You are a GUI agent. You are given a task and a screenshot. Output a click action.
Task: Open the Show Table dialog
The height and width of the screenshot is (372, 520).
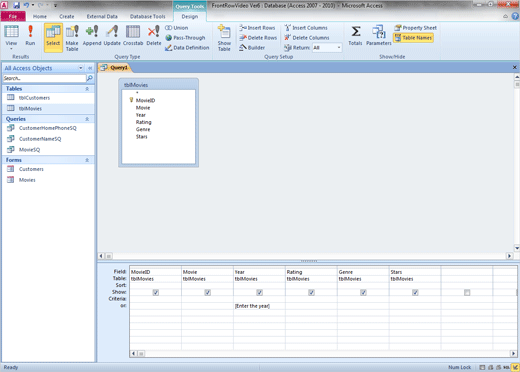[224, 37]
